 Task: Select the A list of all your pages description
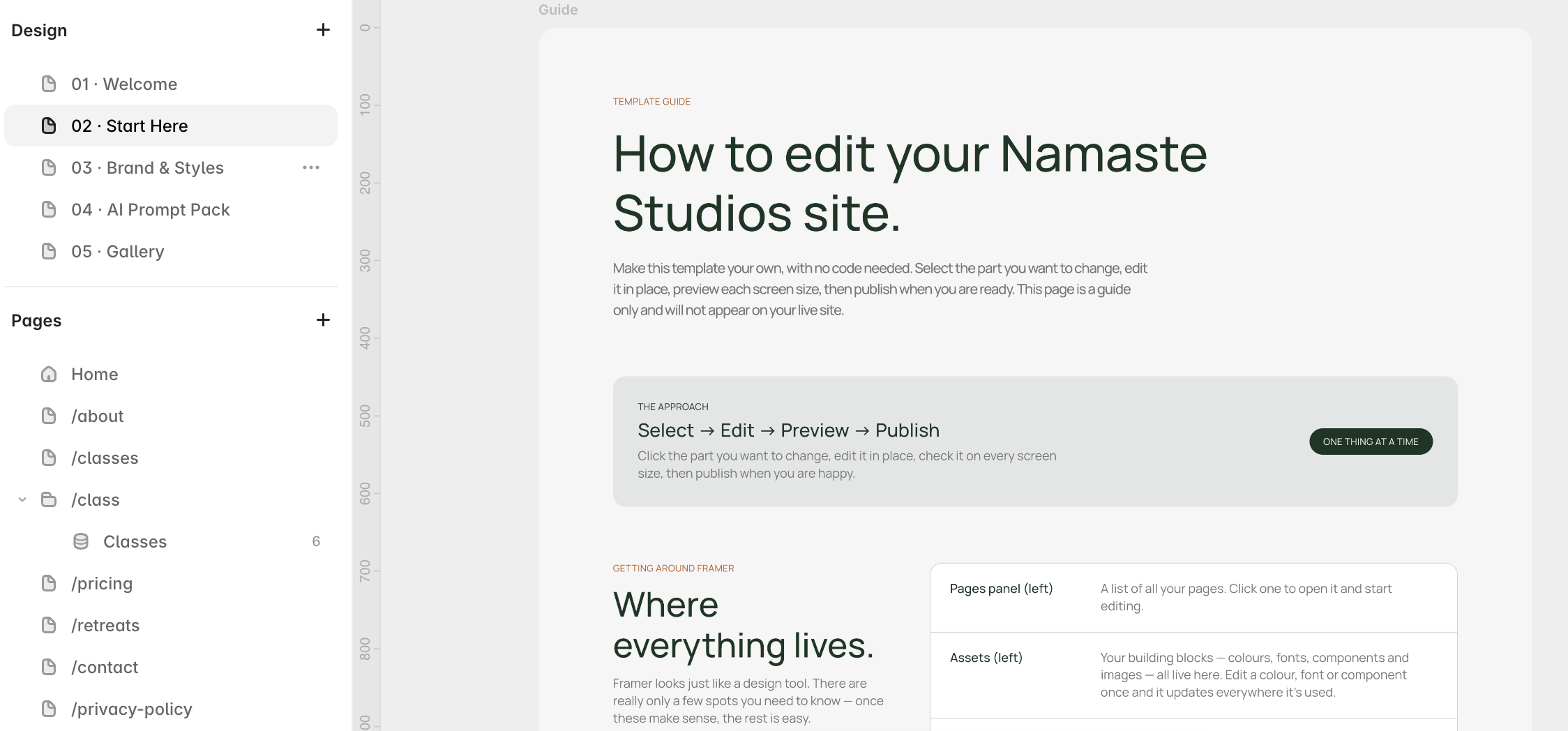coord(1246,597)
